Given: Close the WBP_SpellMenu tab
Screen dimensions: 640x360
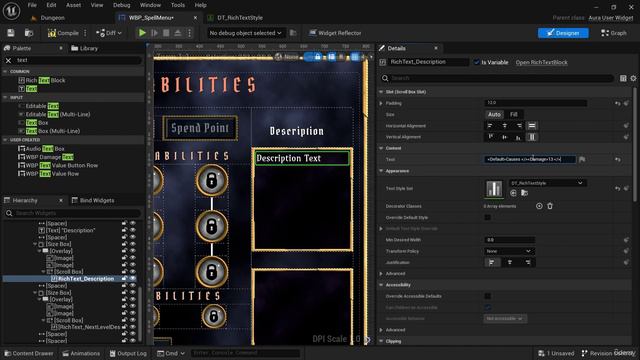Looking at the screenshot, I should tap(195, 18).
